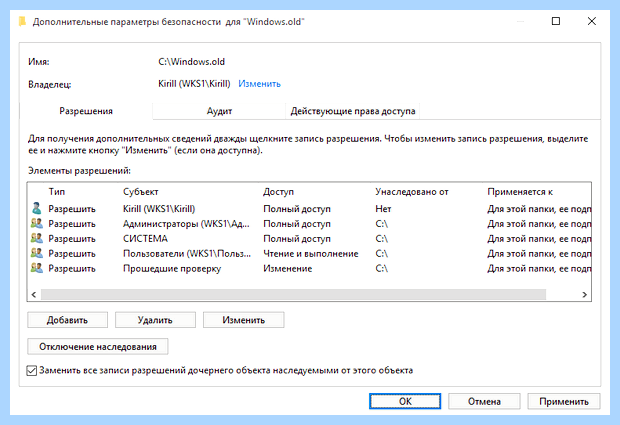620x425 pixels.
Task: Click the C:\Windows.old path text
Action: pyautogui.click(x=191, y=62)
